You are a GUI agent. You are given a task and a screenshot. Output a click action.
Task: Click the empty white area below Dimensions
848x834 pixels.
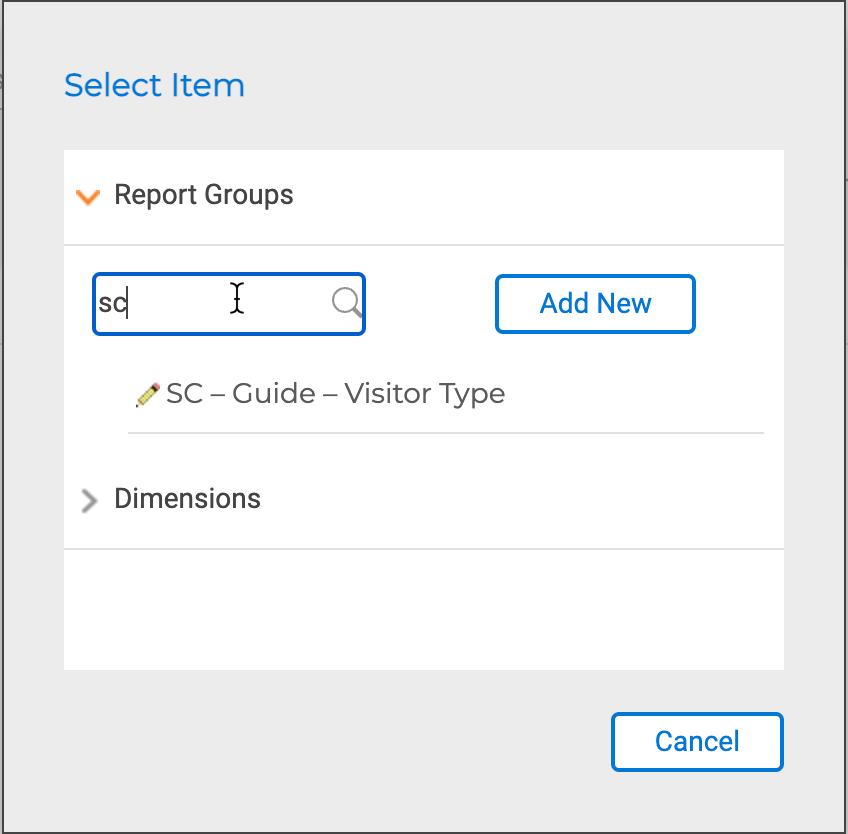tap(423, 610)
